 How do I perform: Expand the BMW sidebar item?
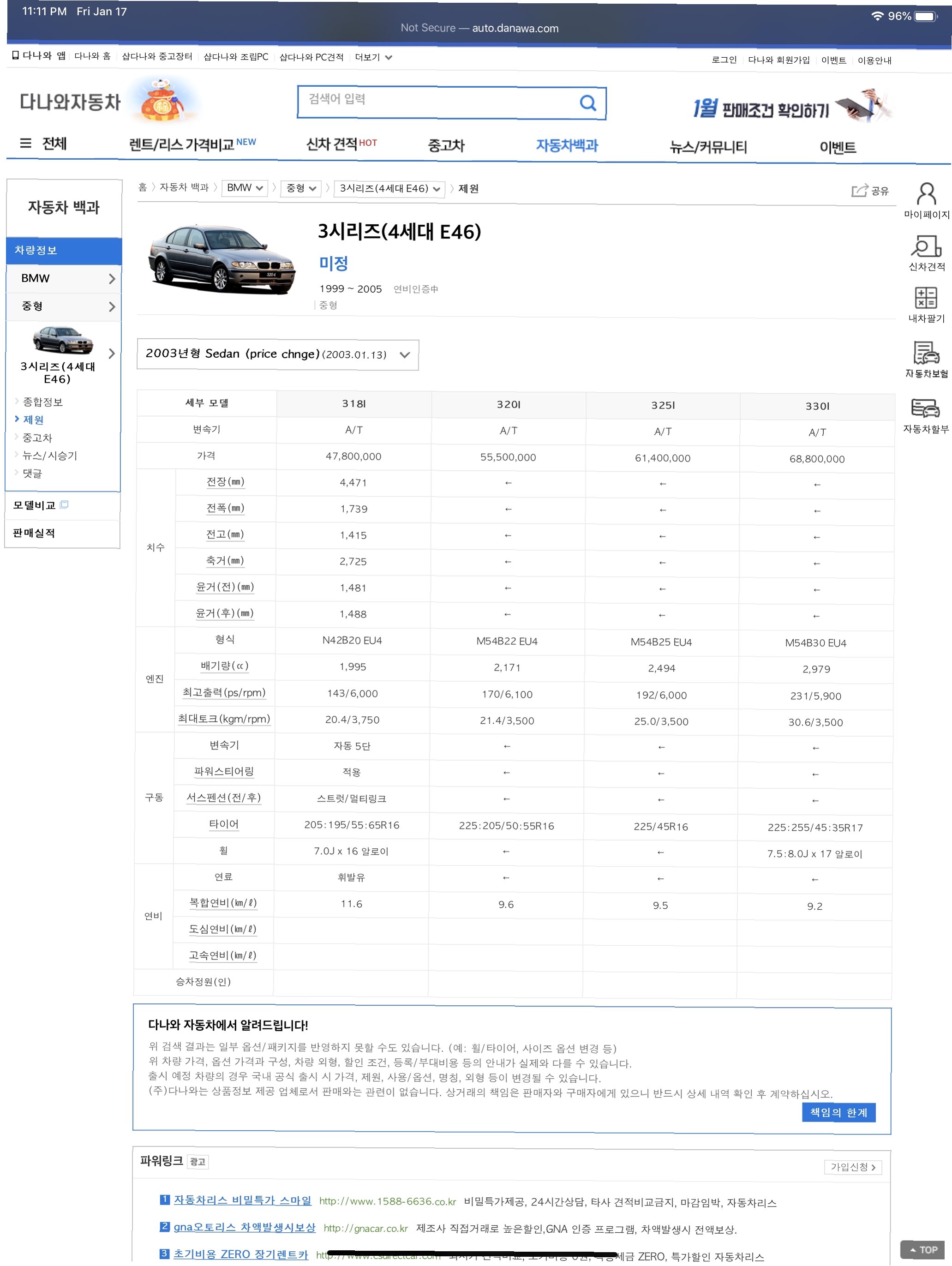(63, 279)
